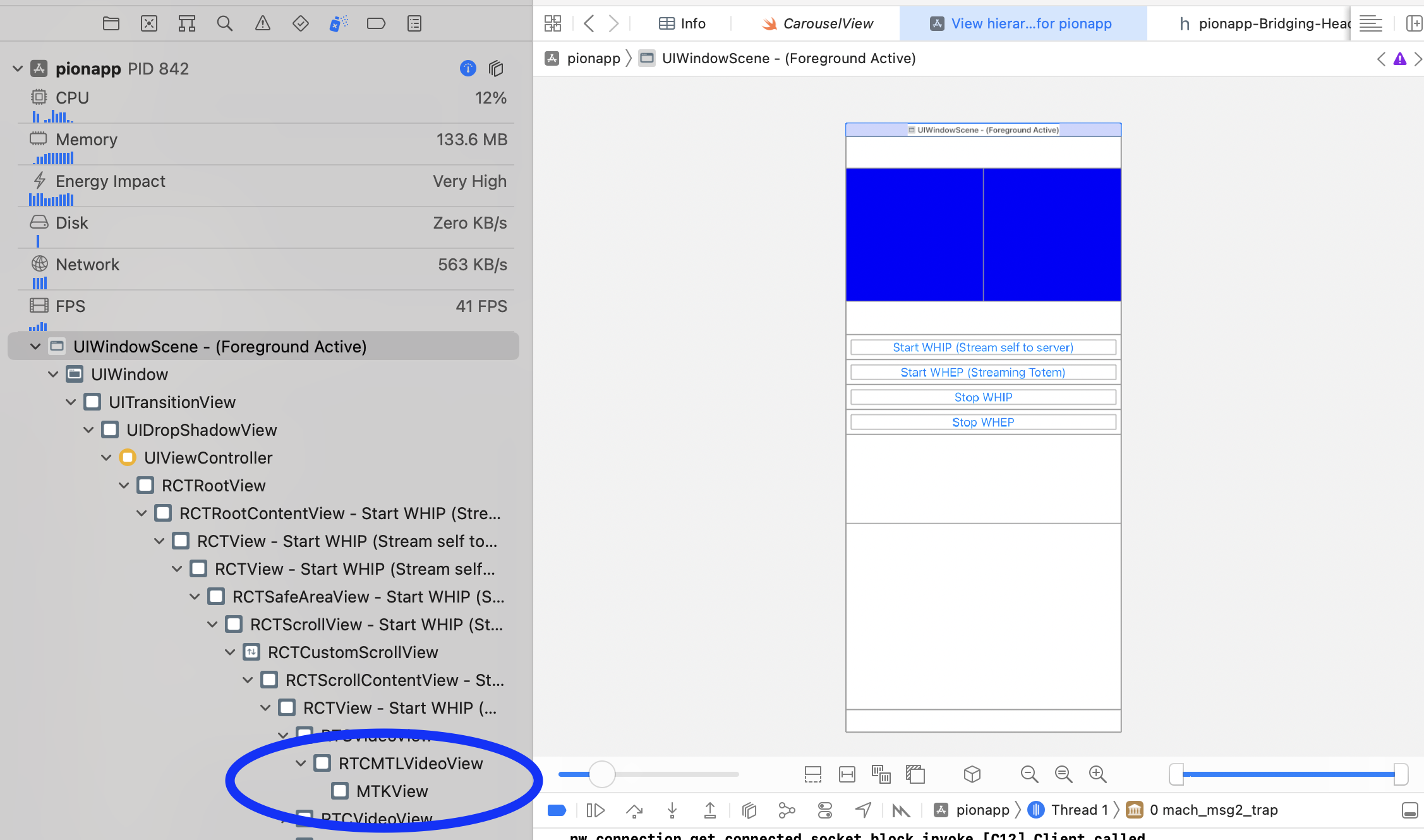The width and height of the screenshot is (1424, 840).
Task: Click Orient to 3D cube icon
Action: [972, 774]
